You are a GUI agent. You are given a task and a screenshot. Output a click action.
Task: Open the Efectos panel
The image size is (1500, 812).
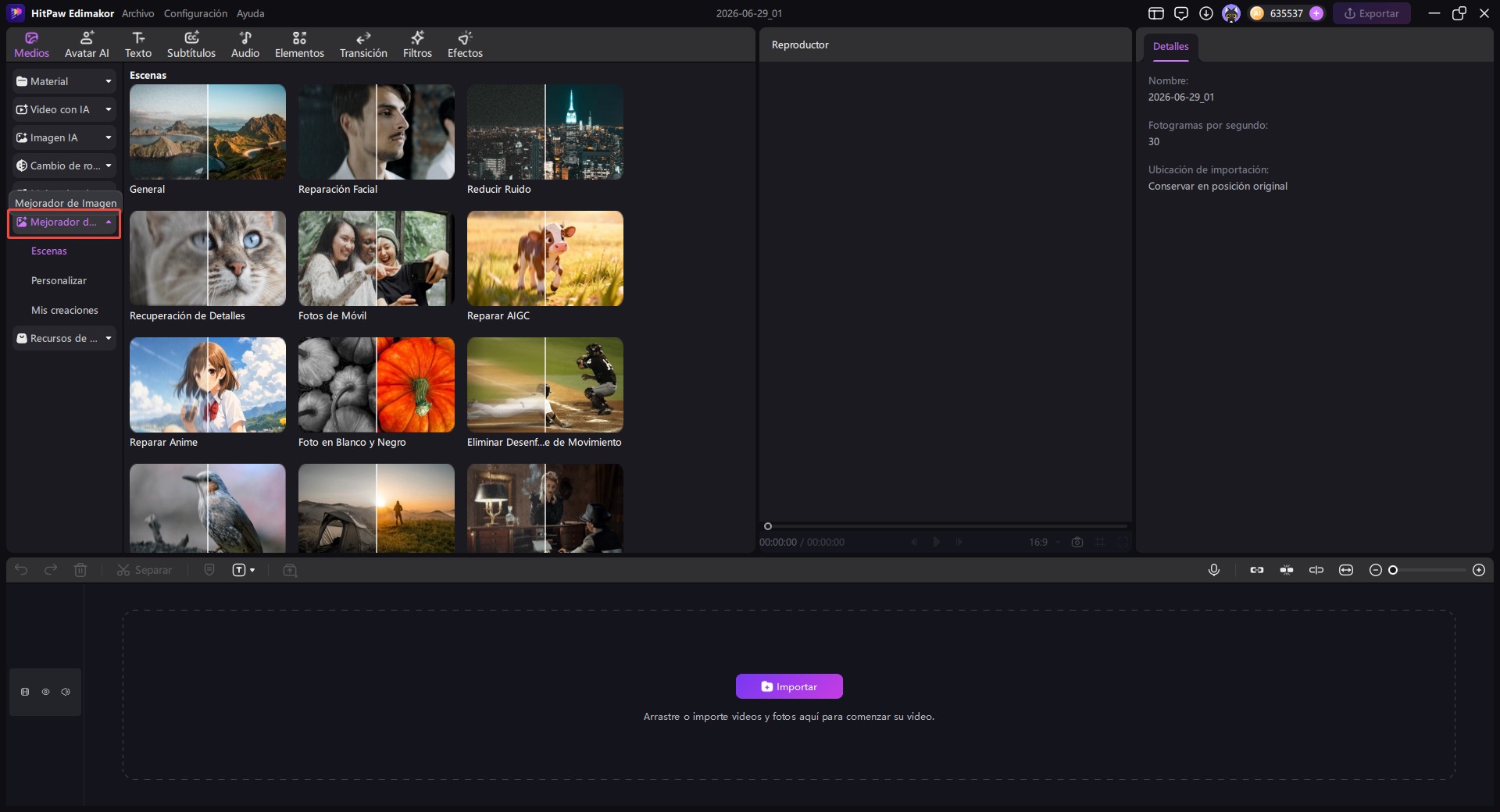coord(465,45)
